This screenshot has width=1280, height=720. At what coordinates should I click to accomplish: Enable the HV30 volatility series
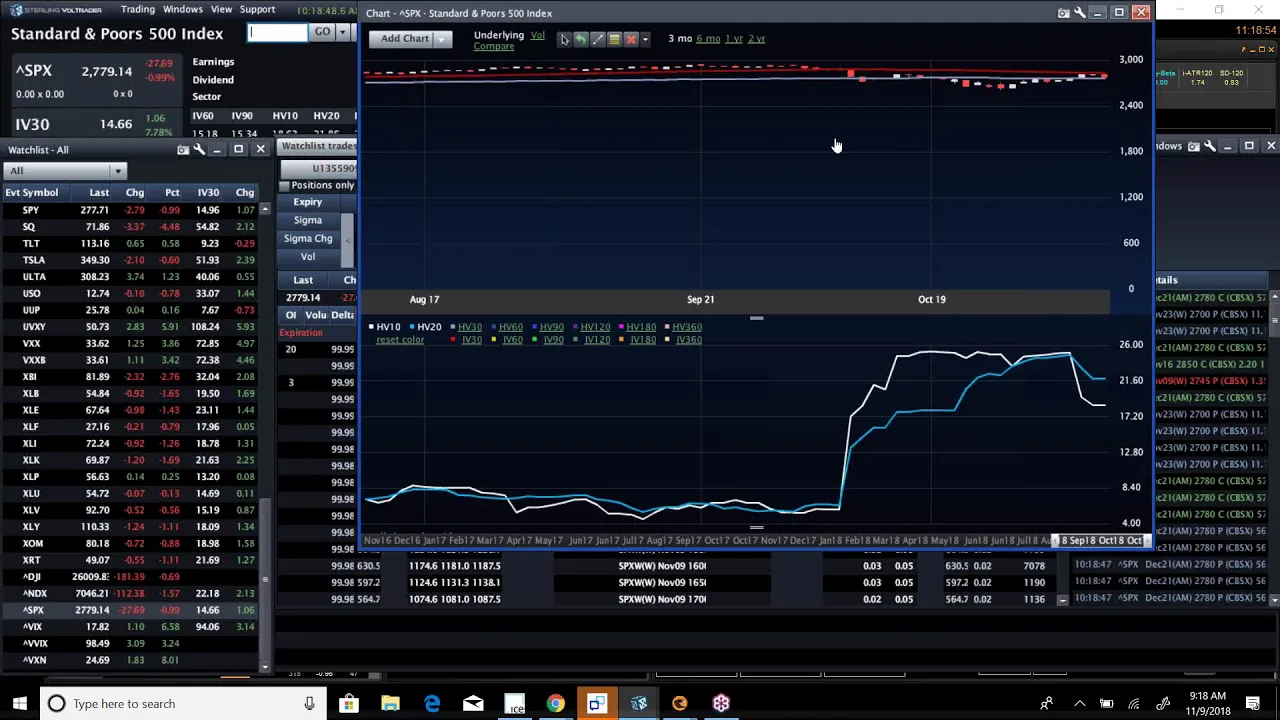[470, 327]
